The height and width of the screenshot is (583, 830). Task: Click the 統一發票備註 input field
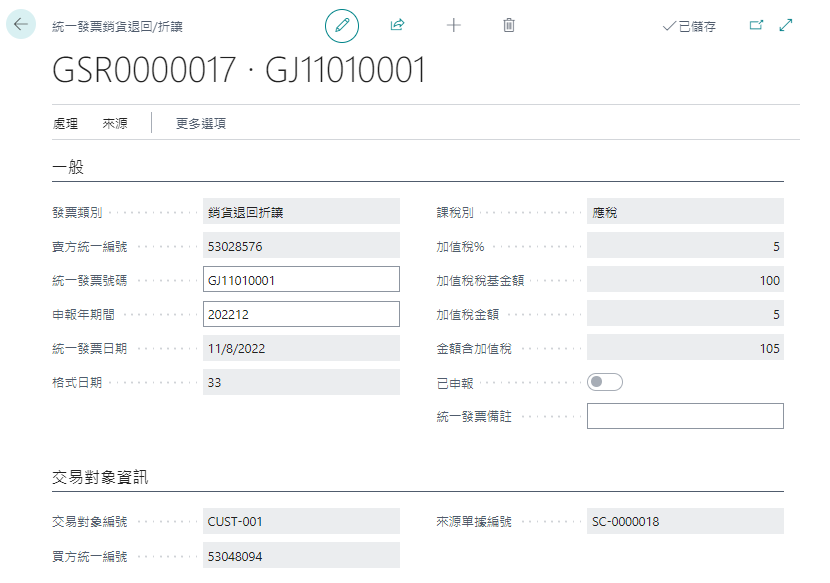tap(685, 416)
